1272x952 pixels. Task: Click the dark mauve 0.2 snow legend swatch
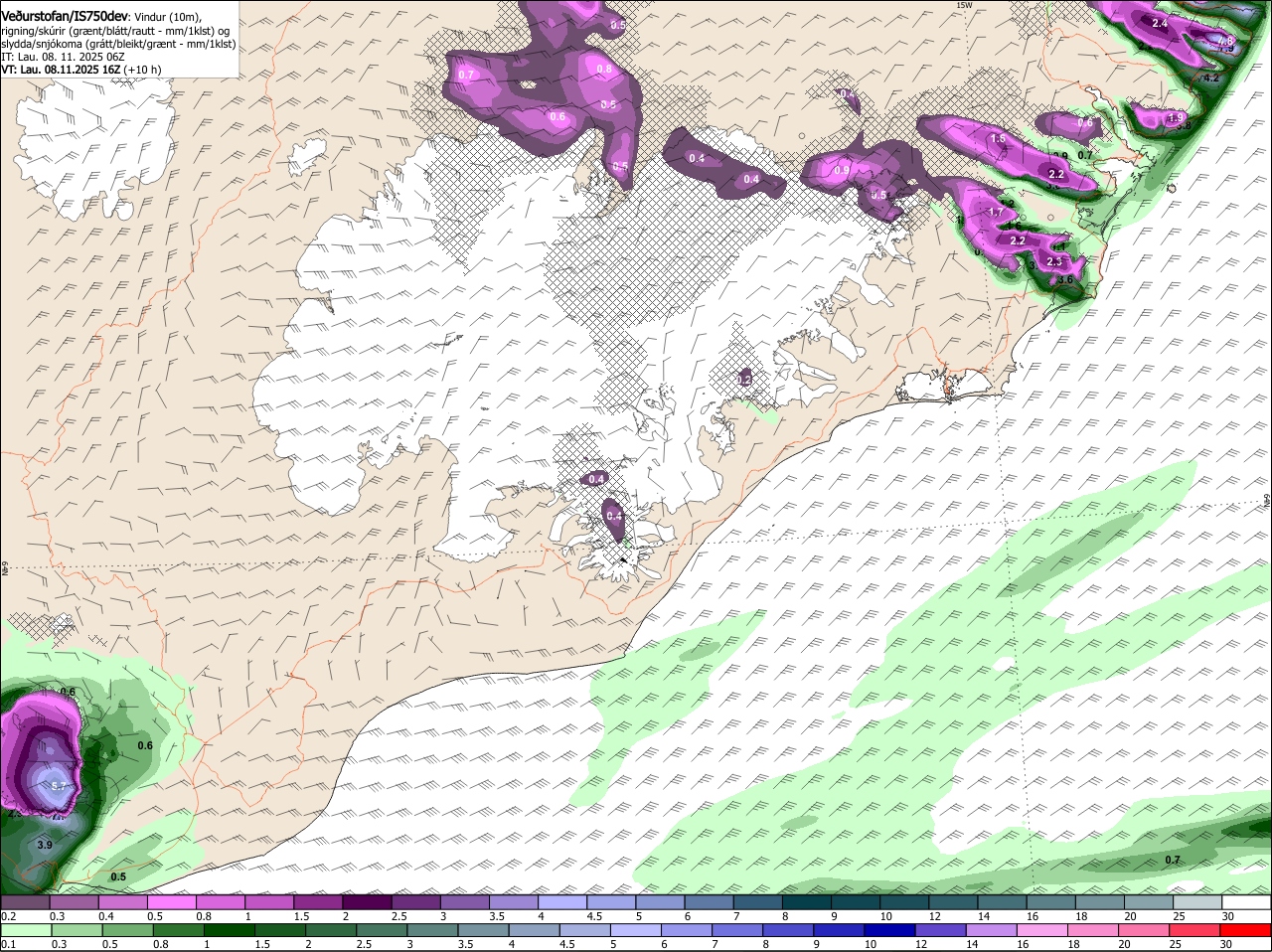point(25,903)
